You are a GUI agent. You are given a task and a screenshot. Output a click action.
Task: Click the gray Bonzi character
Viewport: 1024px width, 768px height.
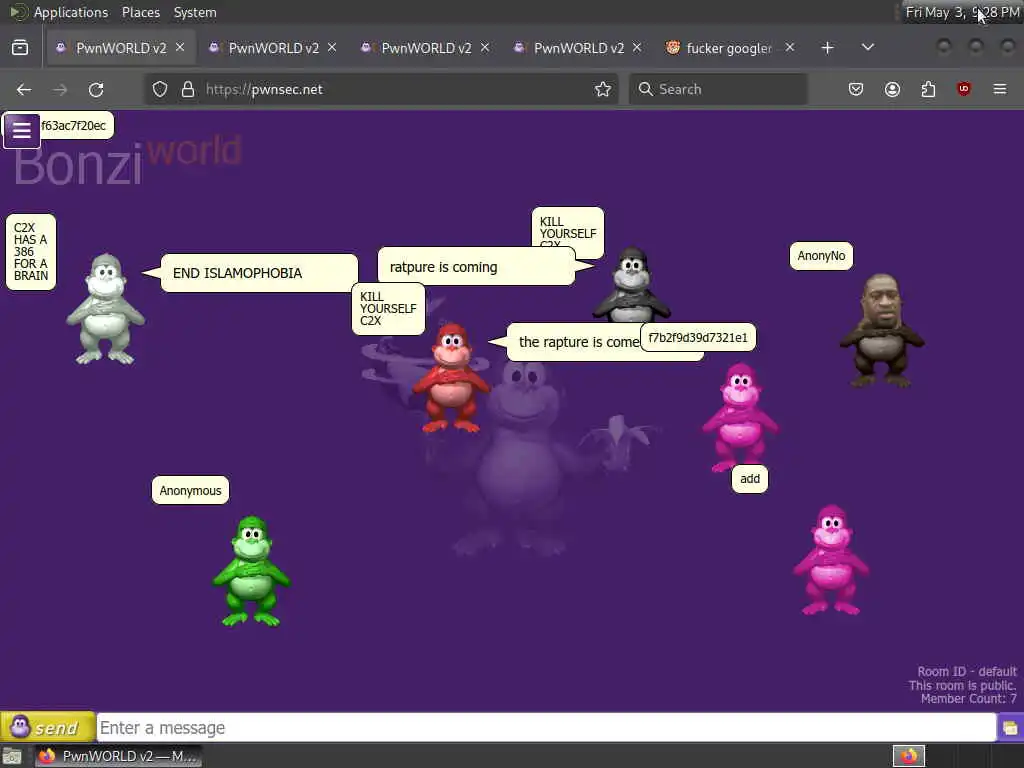tap(106, 309)
